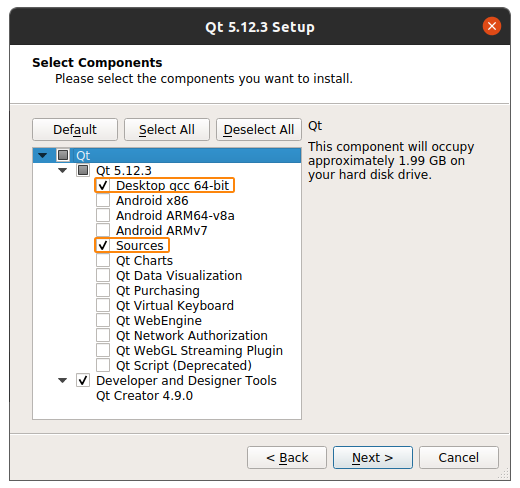
Task: Click the Deselect All button
Action: 259,129
